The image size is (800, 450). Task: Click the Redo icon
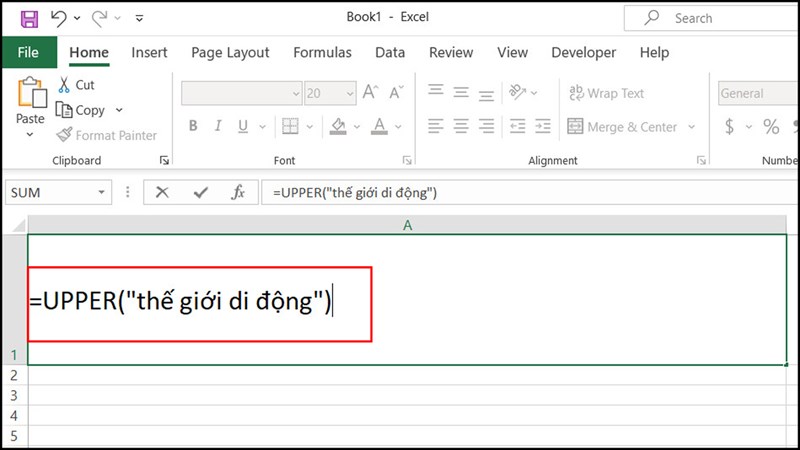tap(99, 18)
